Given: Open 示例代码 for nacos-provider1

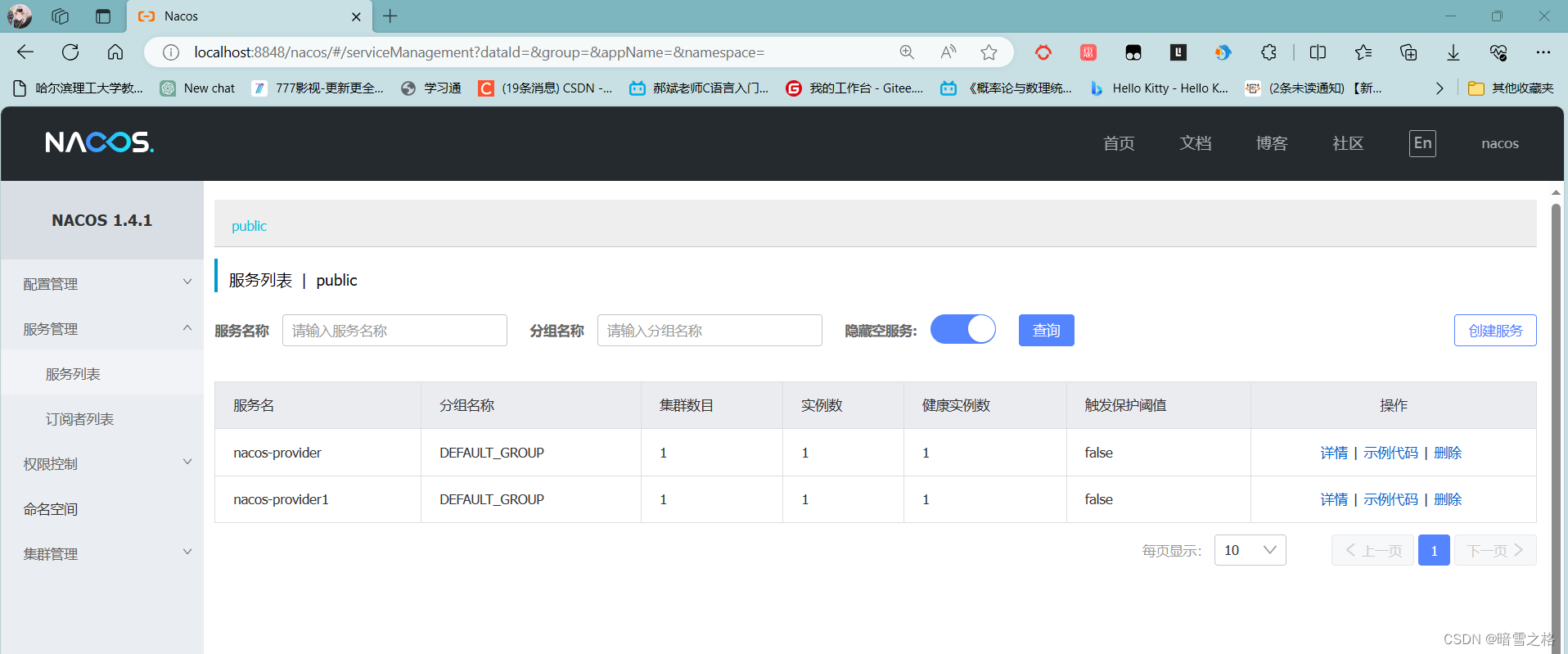Looking at the screenshot, I should pyautogui.click(x=1390, y=499).
